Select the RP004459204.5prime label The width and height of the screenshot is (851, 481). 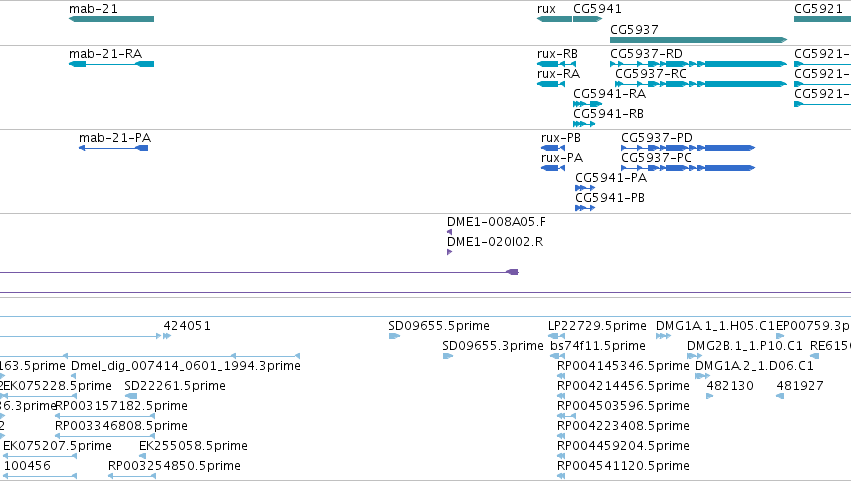(623, 446)
